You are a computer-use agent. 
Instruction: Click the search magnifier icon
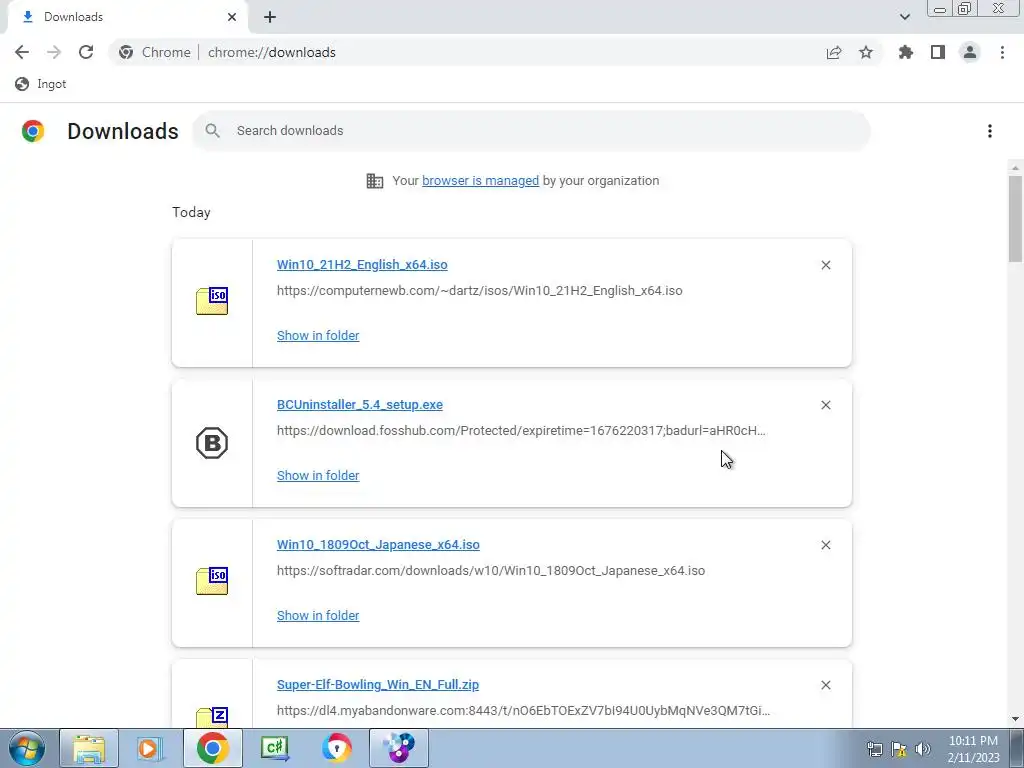(212, 131)
